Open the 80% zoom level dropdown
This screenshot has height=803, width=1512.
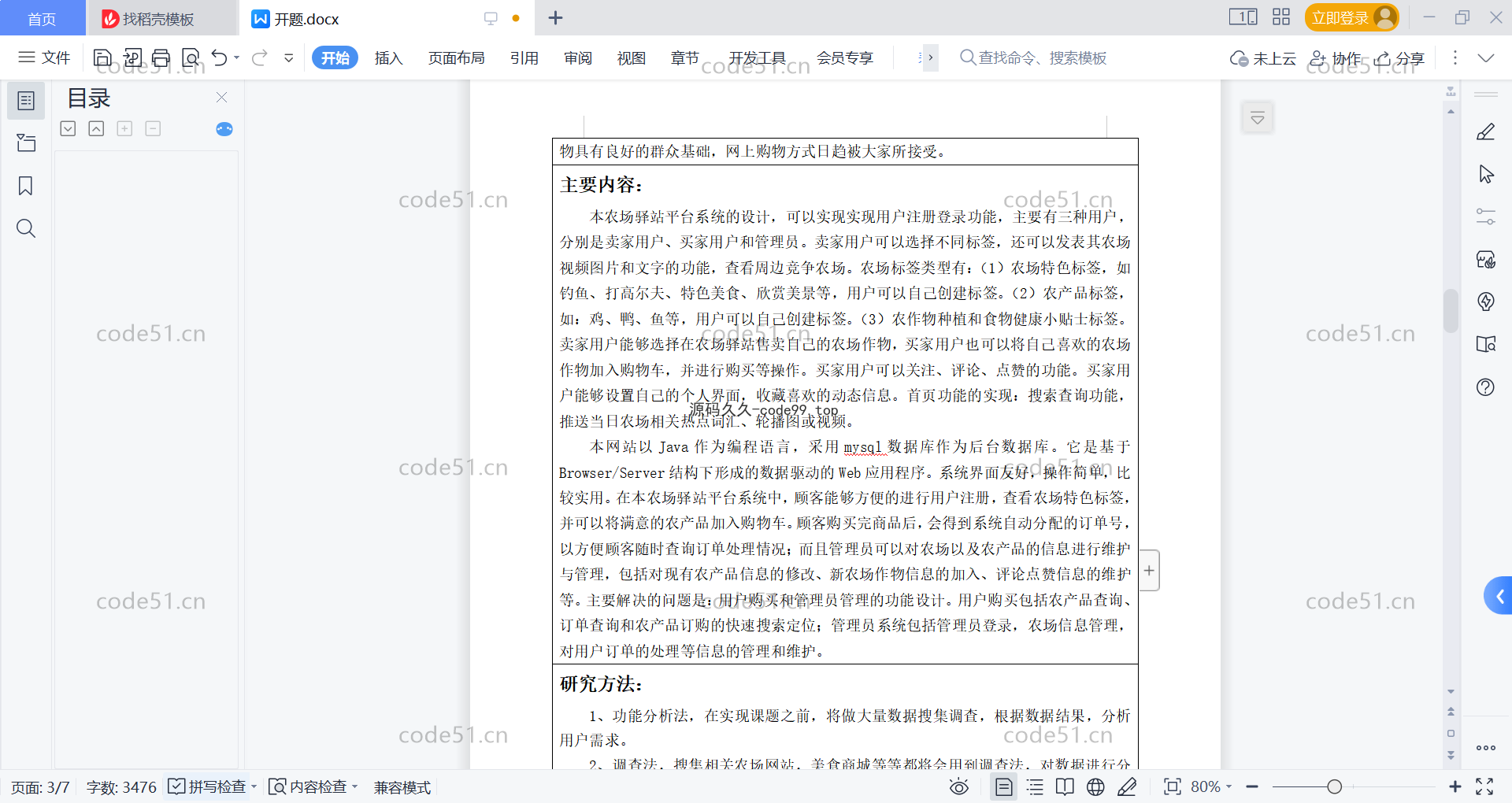(1211, 786)
